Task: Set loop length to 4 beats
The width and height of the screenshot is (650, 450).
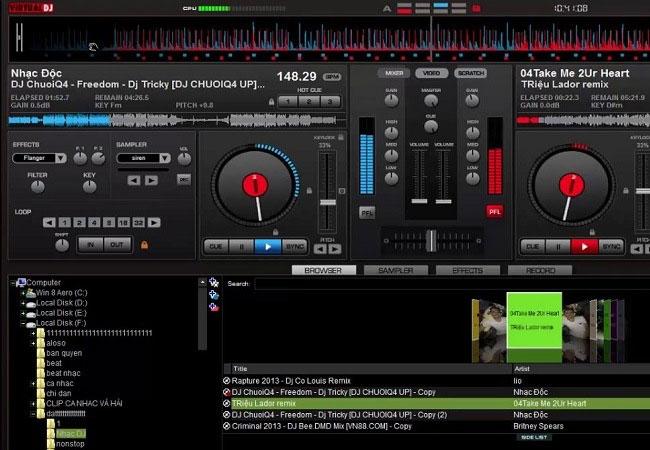Action: point(94,223)
